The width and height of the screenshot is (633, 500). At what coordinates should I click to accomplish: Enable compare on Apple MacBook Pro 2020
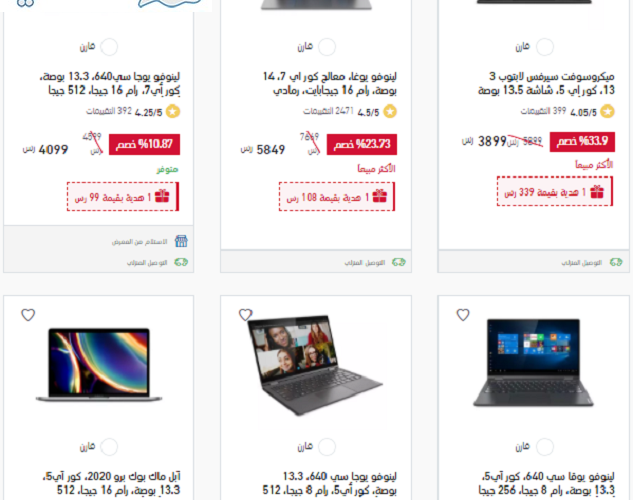109,447
